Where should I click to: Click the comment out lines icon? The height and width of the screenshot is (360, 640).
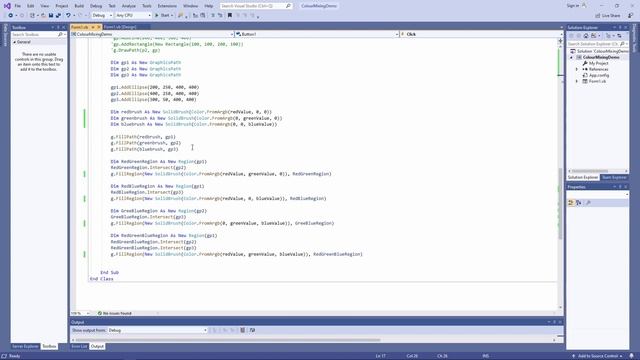(x=213, y=16)
